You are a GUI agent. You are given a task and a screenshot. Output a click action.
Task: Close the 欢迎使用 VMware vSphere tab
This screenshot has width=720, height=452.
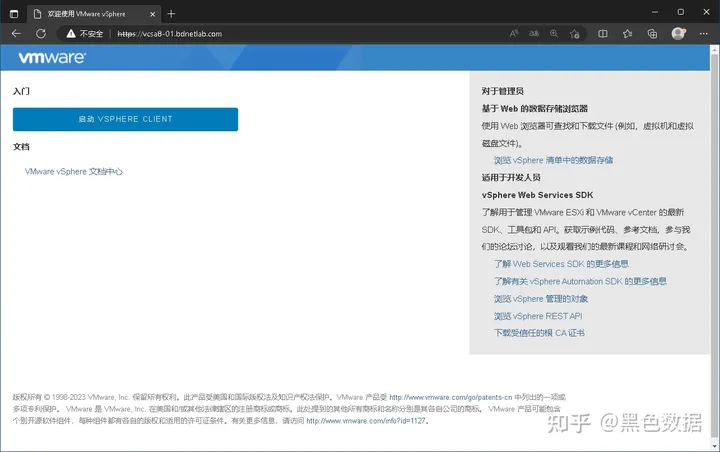(x=152, y=14)
